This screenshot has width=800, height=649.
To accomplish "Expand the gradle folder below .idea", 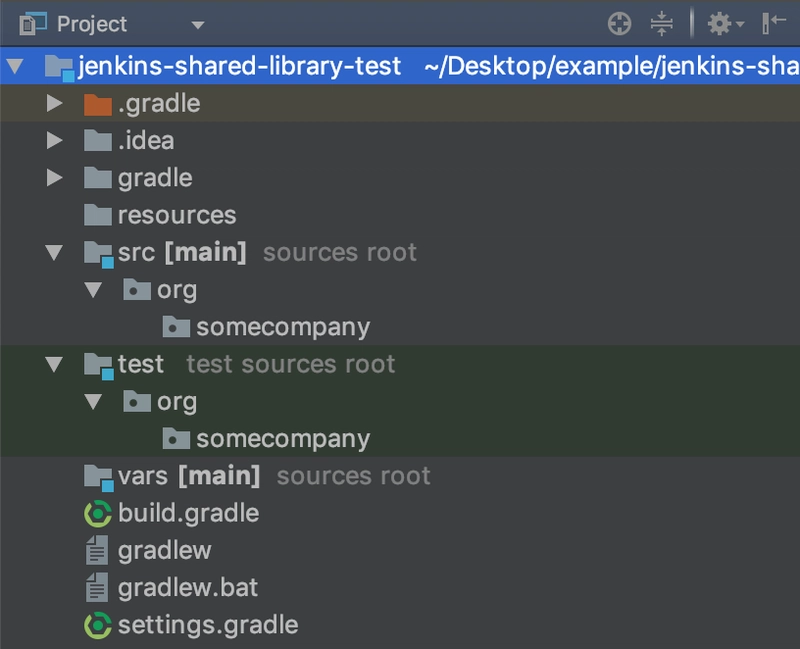I will (x=54, y=178).
